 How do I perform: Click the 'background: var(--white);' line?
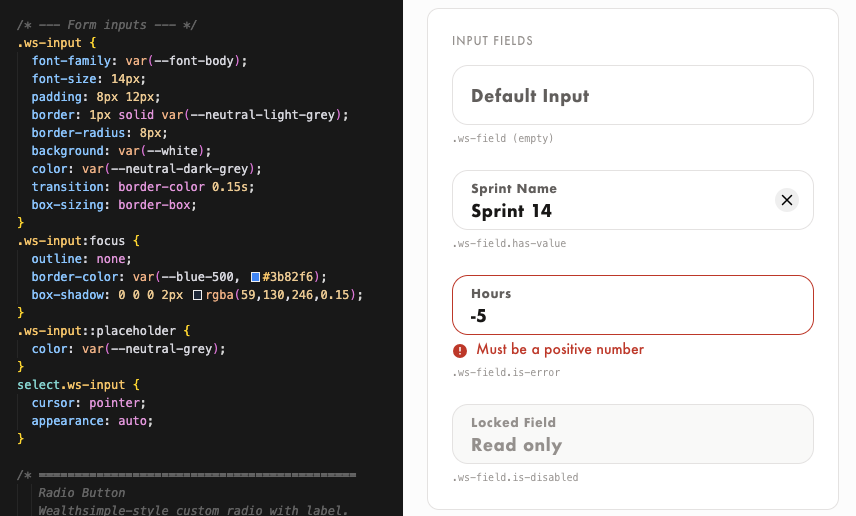121,151
